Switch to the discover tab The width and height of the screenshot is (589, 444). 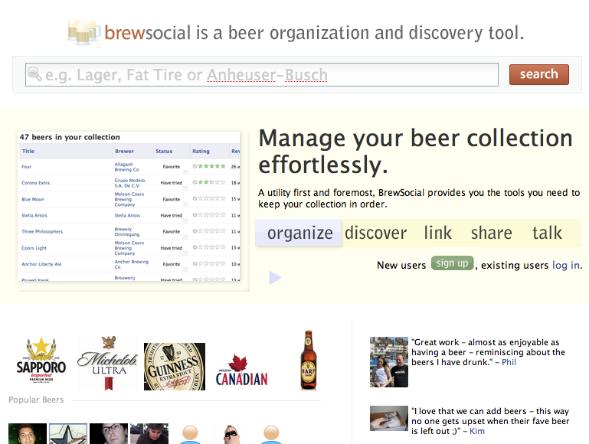(376, 233)
